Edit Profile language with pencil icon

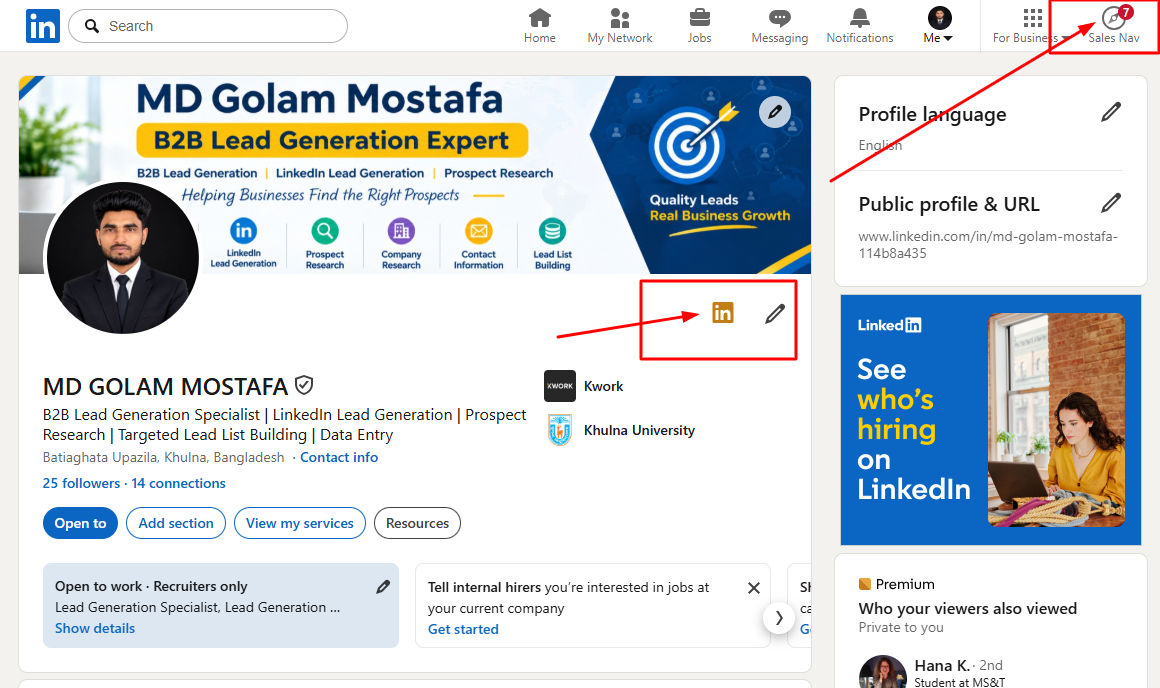pyautogui.click(x=1110, y=112)
